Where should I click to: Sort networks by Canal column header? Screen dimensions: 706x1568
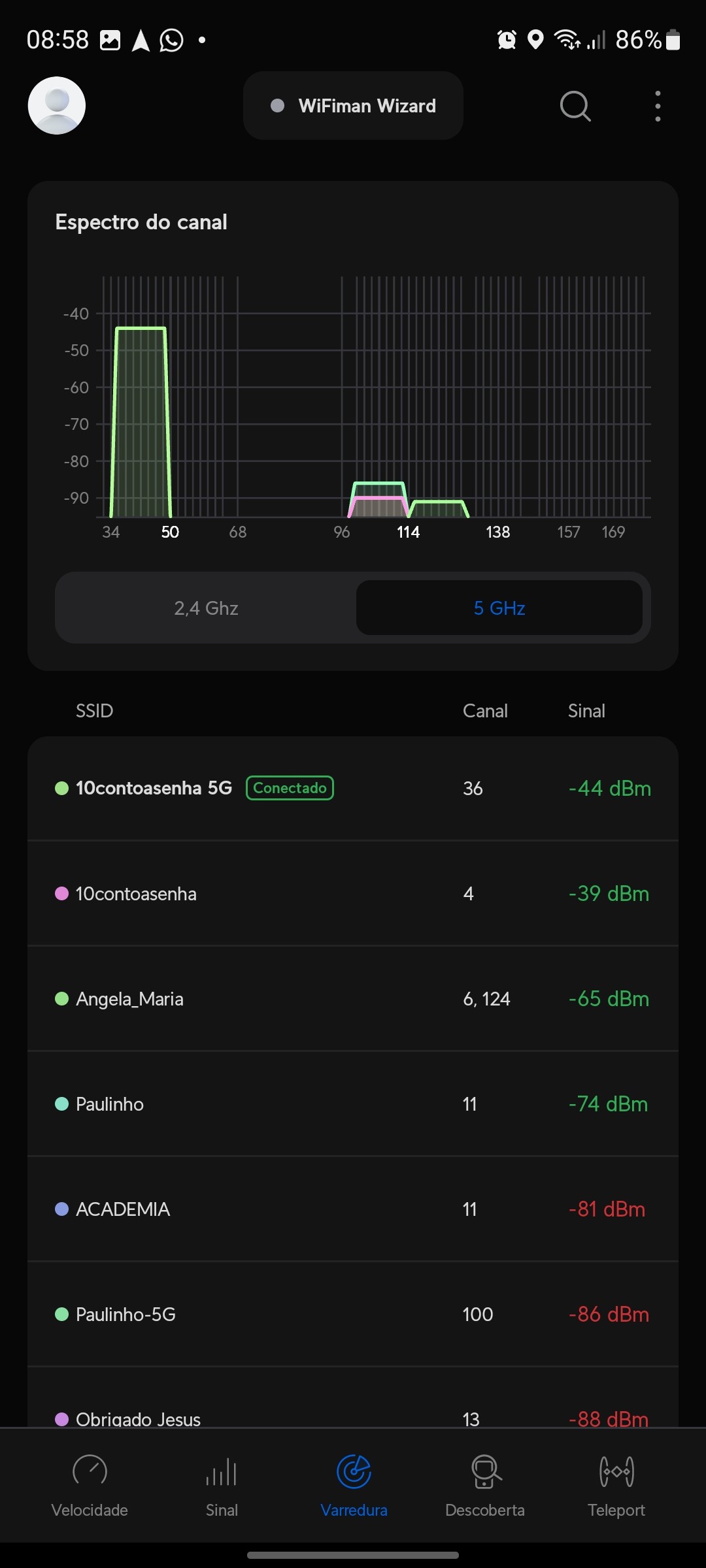(485, 711)
